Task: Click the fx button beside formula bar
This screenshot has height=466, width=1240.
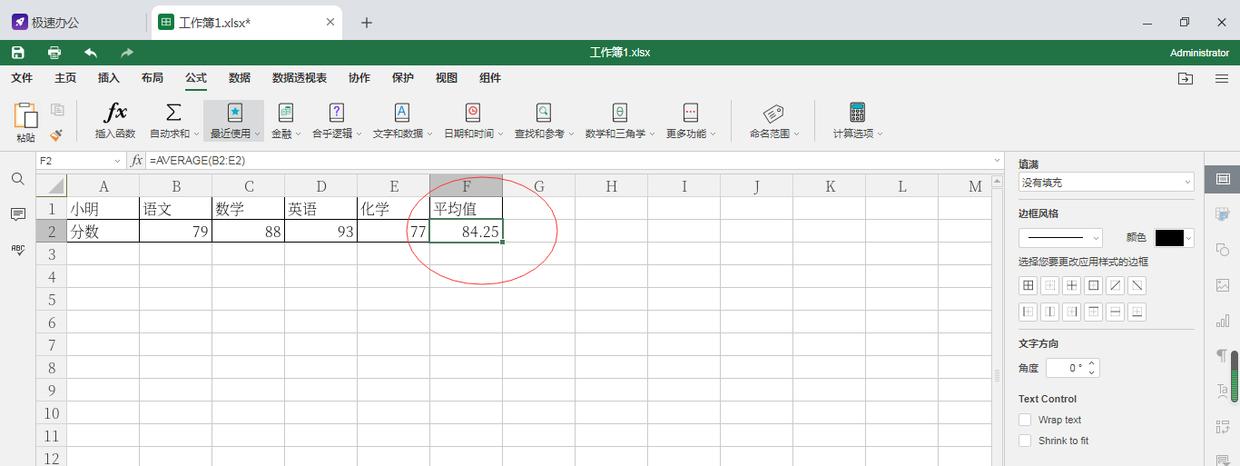Action: [x=137, y=160]
